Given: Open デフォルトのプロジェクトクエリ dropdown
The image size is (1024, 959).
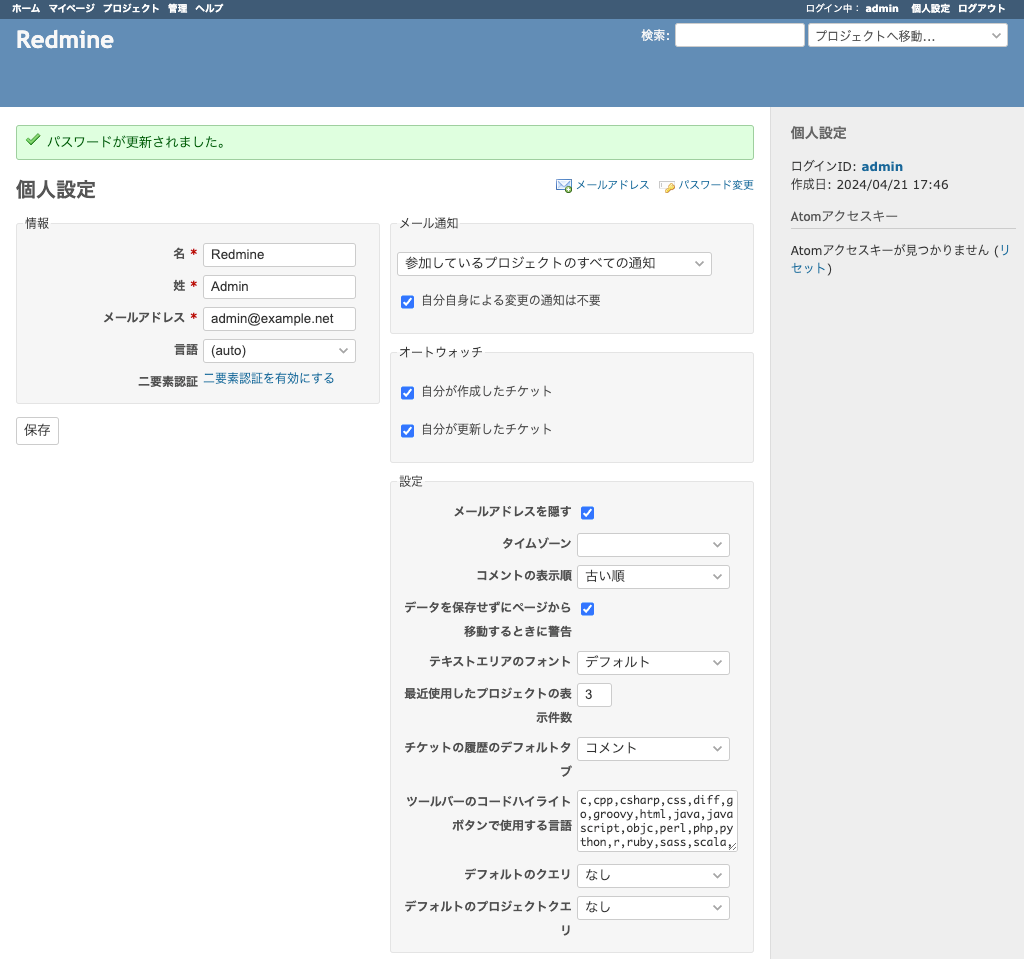Looking at the screenshot, I should click(653, 908).
